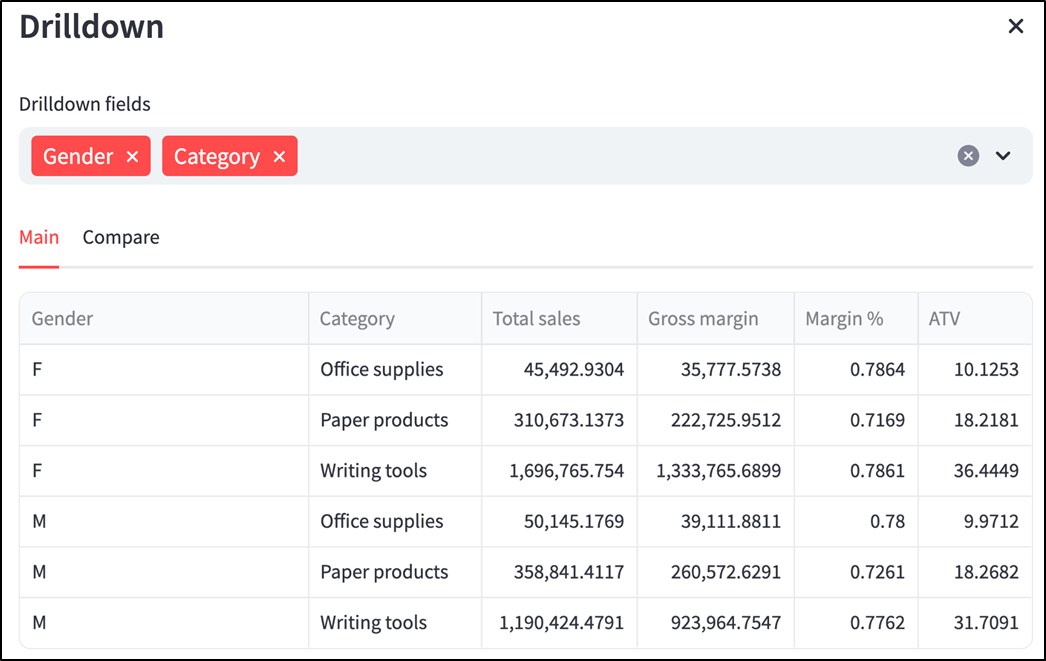Click the 0.78 margin percent cell
This screenshot has width=1046, height=661.
856,522
